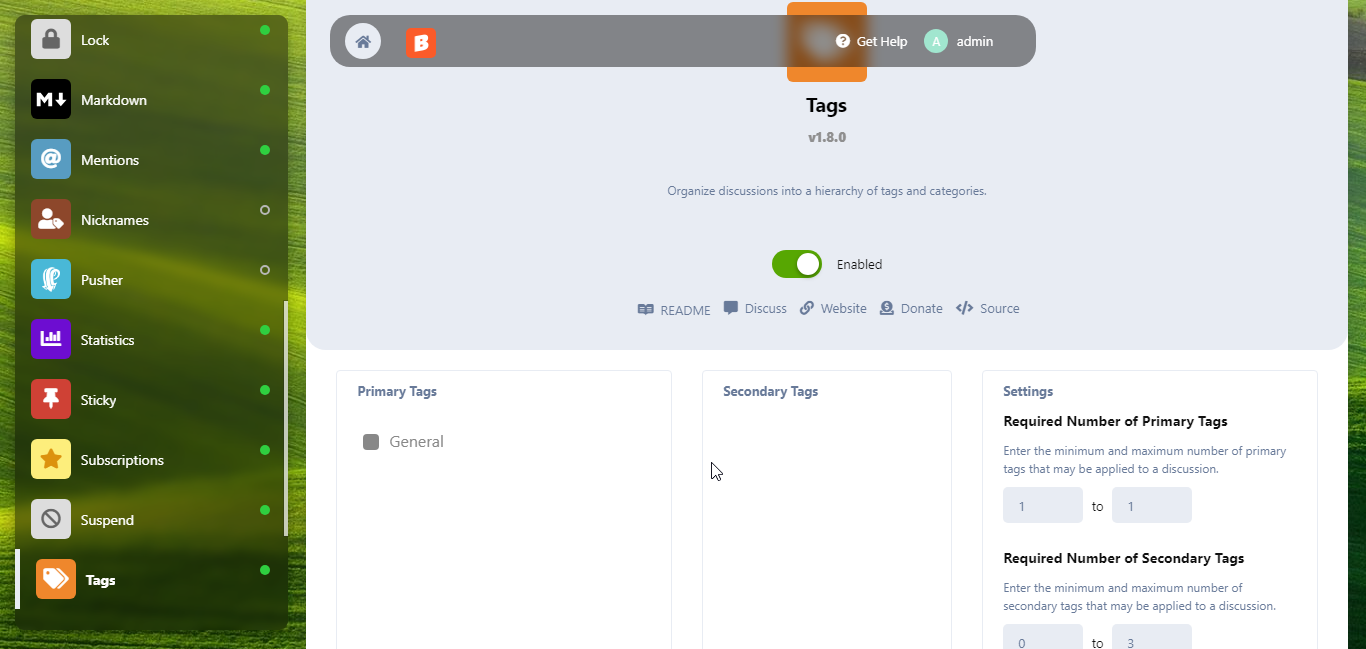The width and height of the screenshot is (1366, 649).
Task: Click the orange B logo icon
Action: click(x=421, y=42)
